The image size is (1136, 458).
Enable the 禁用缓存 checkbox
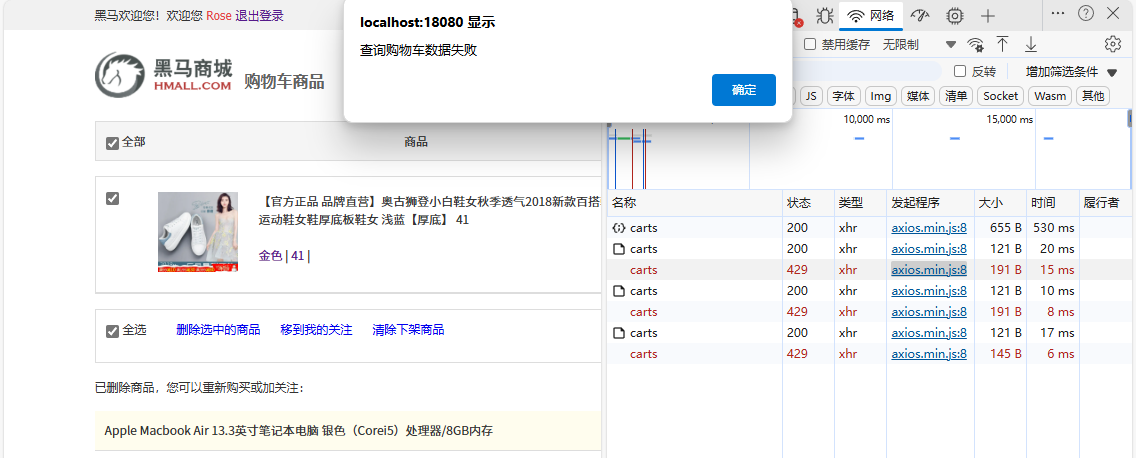[x=810, y=44]
